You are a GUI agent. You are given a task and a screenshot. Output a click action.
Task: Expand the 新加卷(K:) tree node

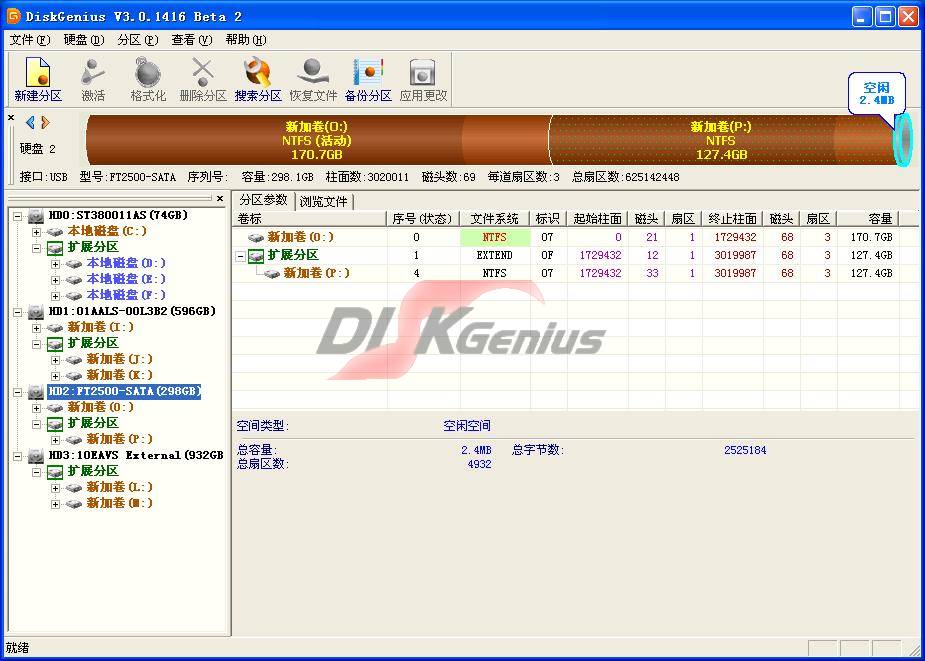pos(55,375)
